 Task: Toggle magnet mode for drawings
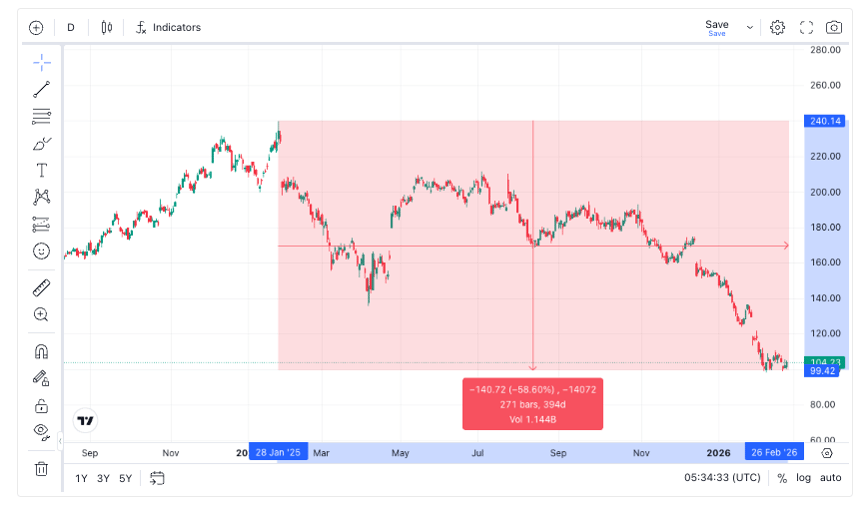pos(41,351)
